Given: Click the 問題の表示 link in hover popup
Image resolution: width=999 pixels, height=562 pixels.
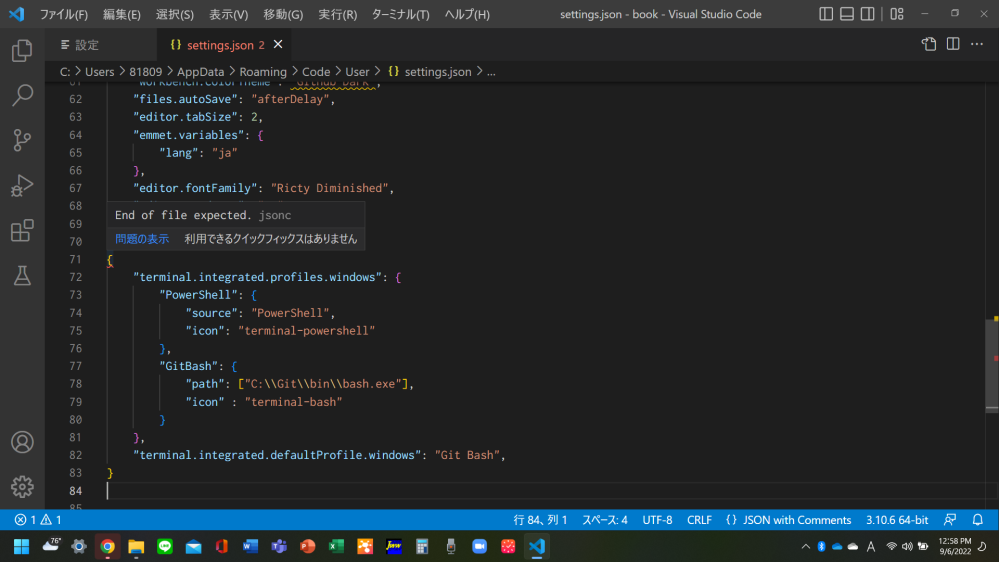Looking at the screenshot, I should click(x=142, y=239).
